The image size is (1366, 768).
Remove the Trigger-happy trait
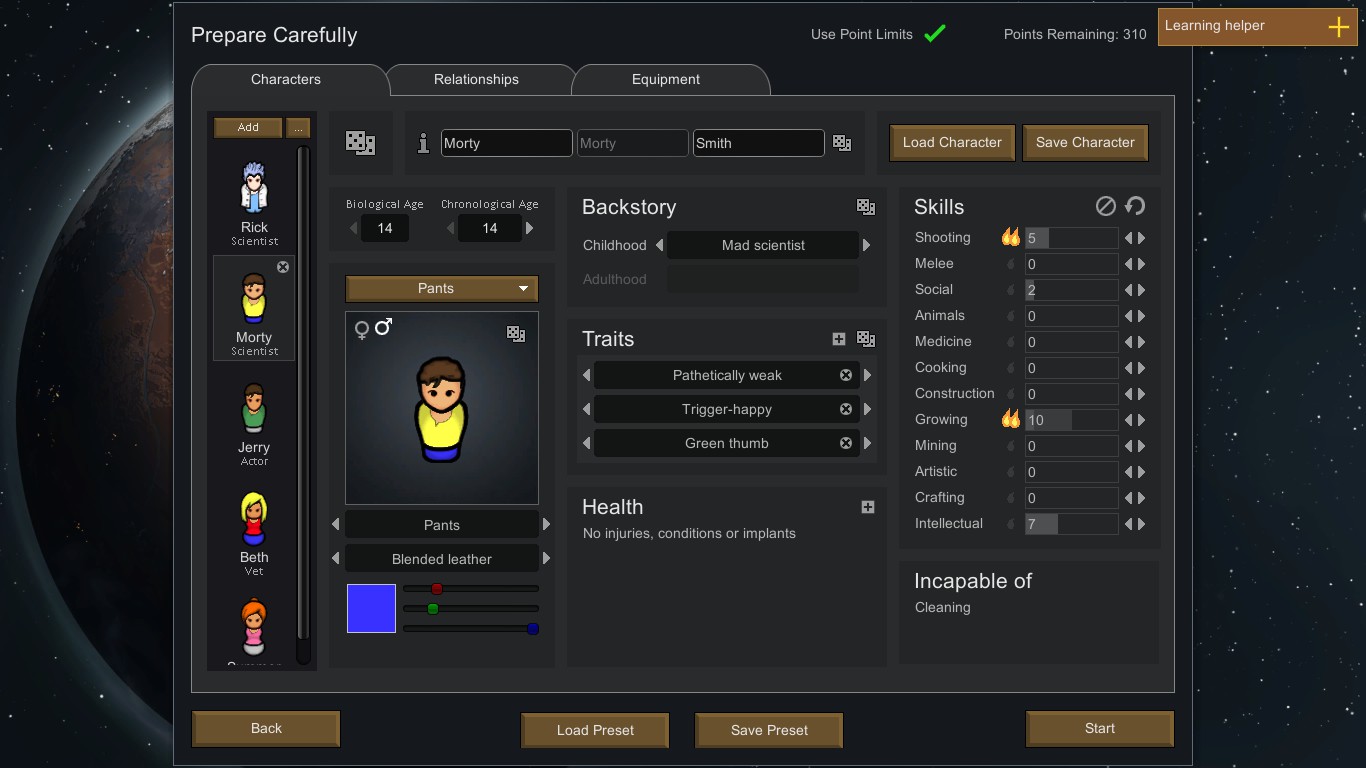846,409
